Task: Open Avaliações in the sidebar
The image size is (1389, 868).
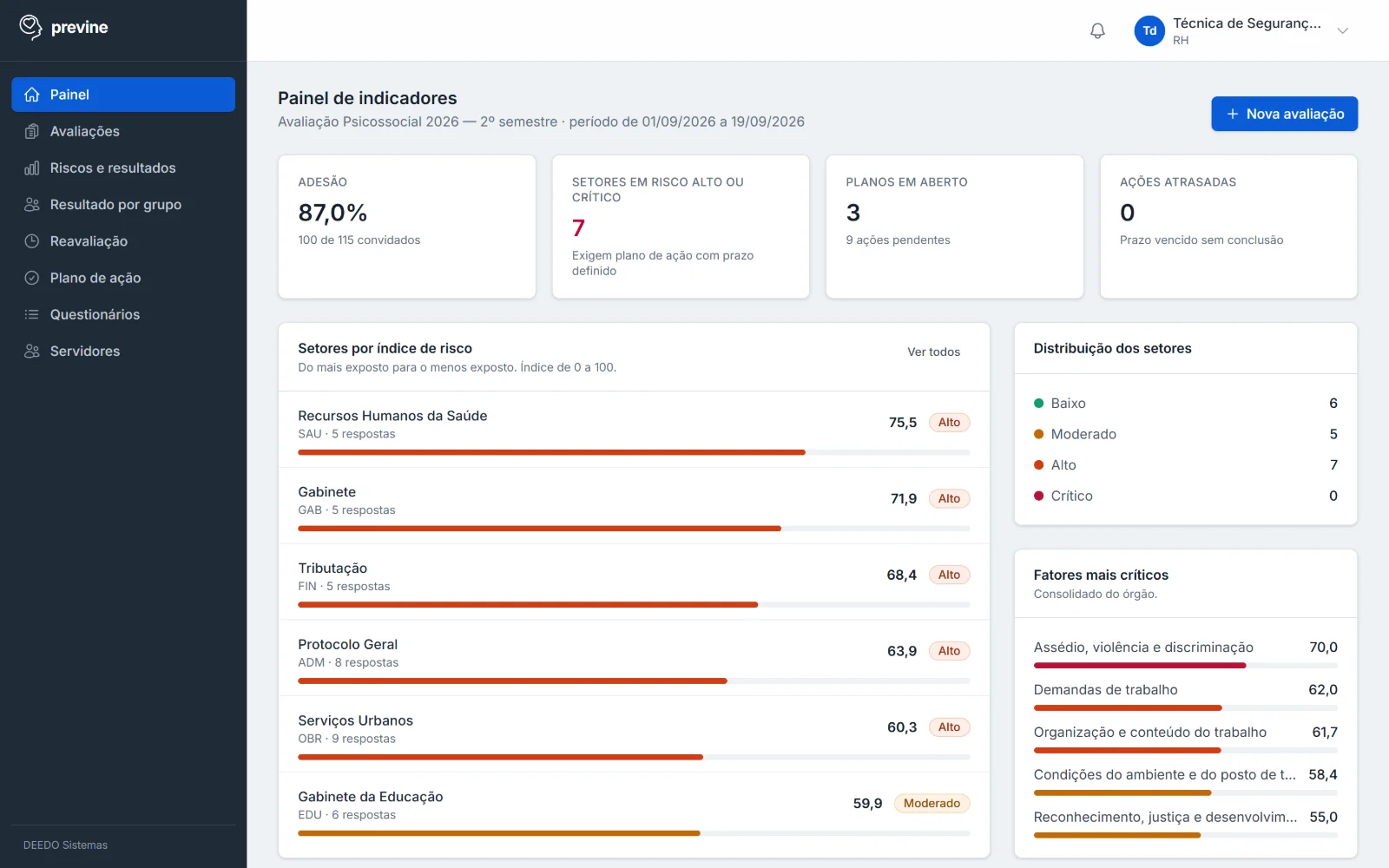Action: point(123,131)
